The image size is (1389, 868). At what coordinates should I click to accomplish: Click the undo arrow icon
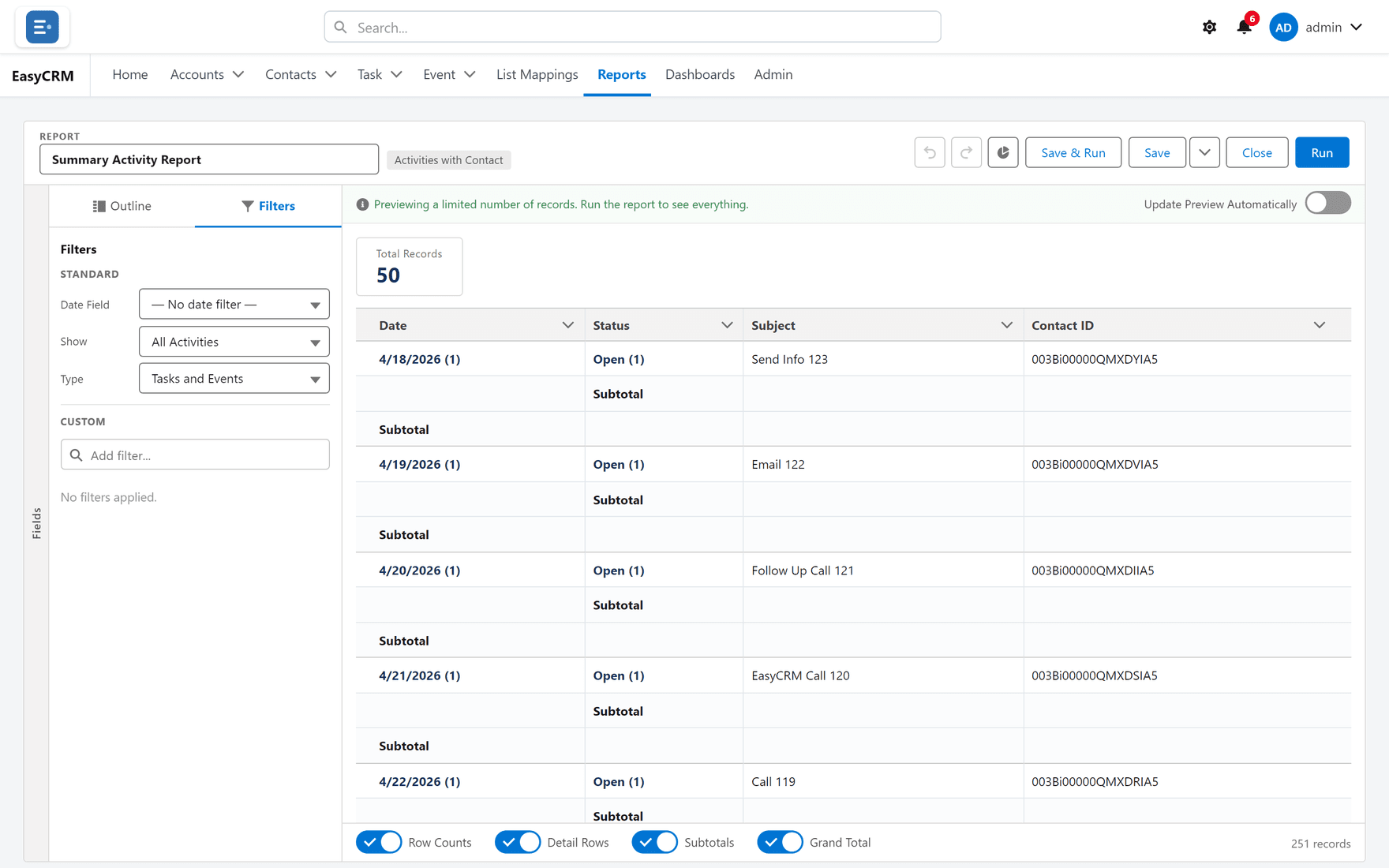930,152
